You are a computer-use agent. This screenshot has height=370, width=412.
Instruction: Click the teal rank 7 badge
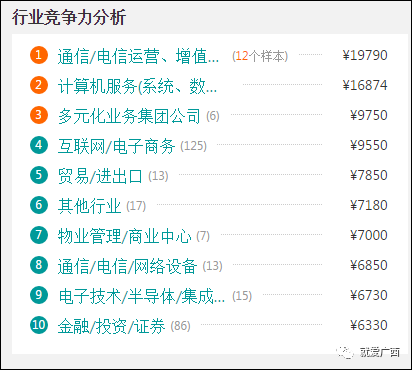[x=39, y=235]
